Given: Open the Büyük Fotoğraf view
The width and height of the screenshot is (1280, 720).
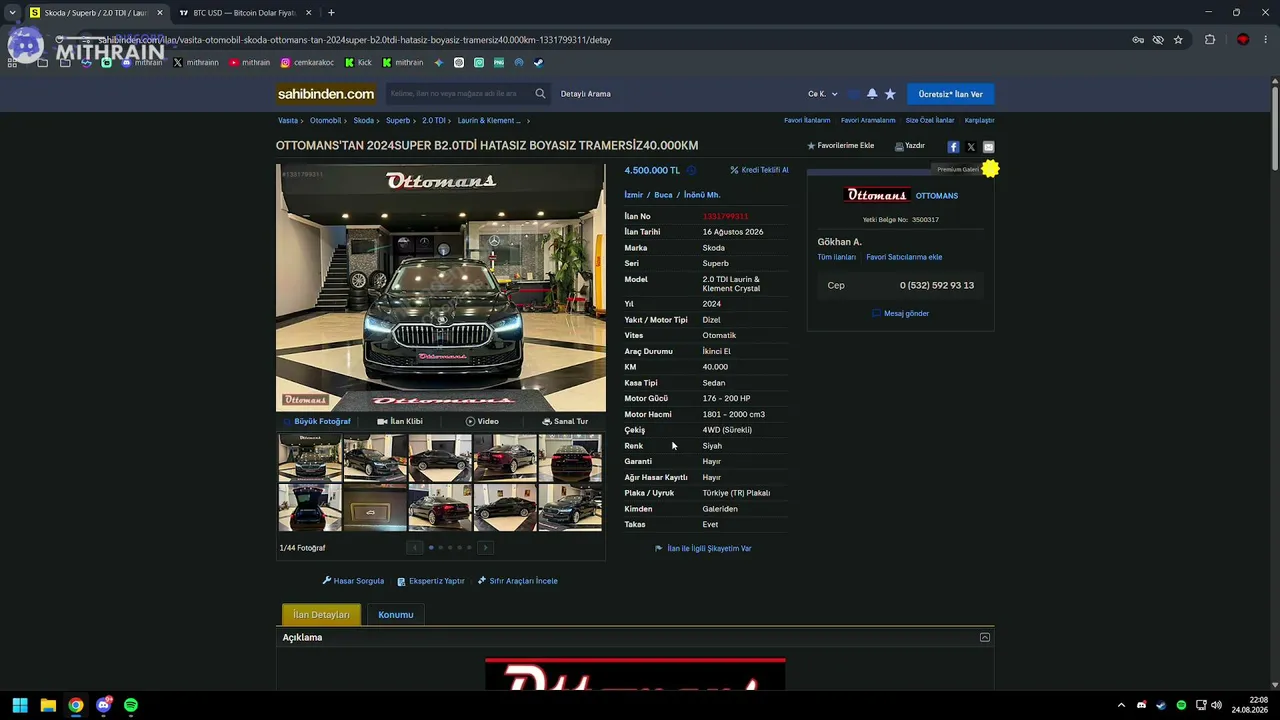Looking at the screenshot, I should click(x=316, y=421).
